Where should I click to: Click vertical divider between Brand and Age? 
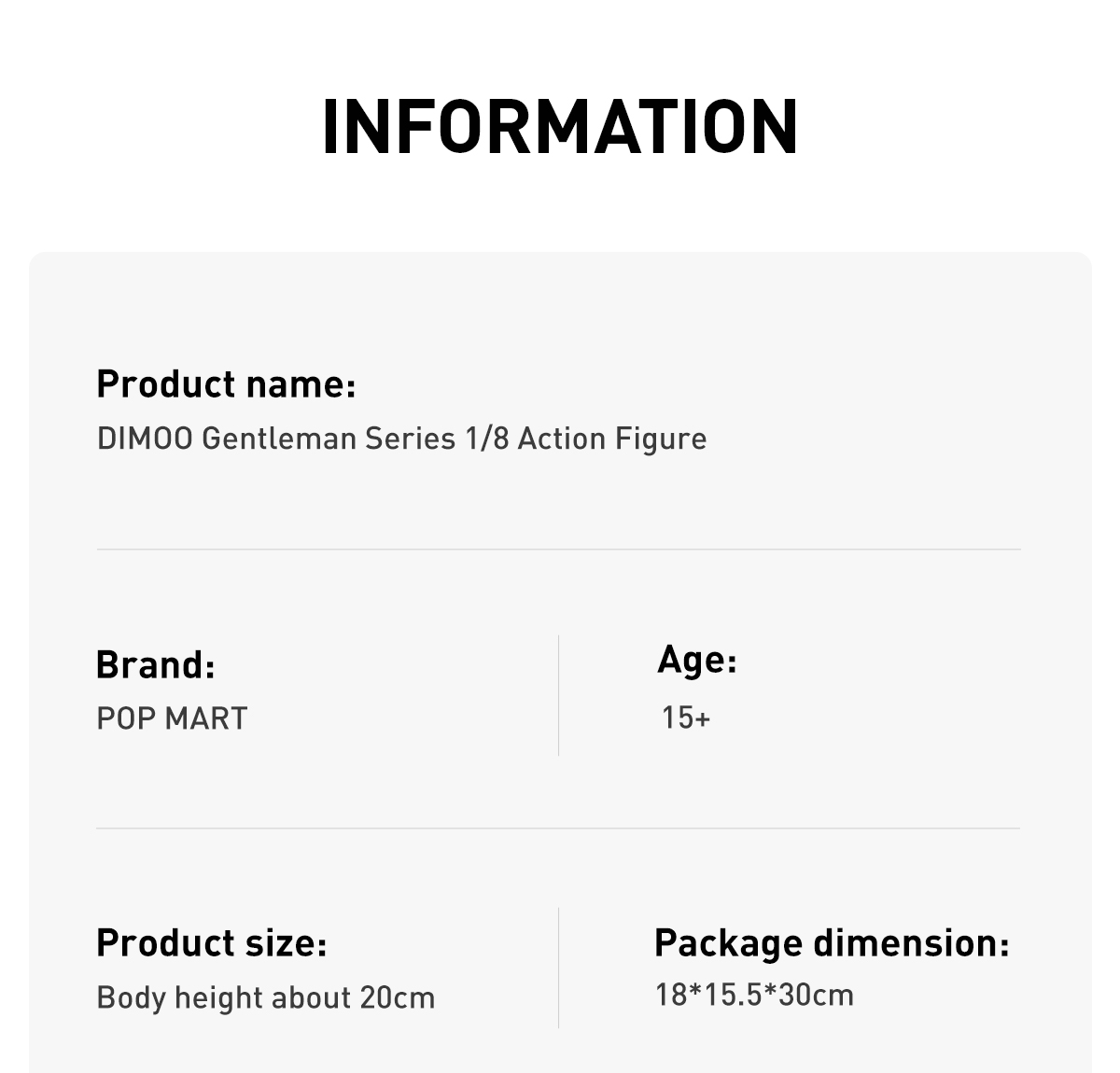pos(558,695)
